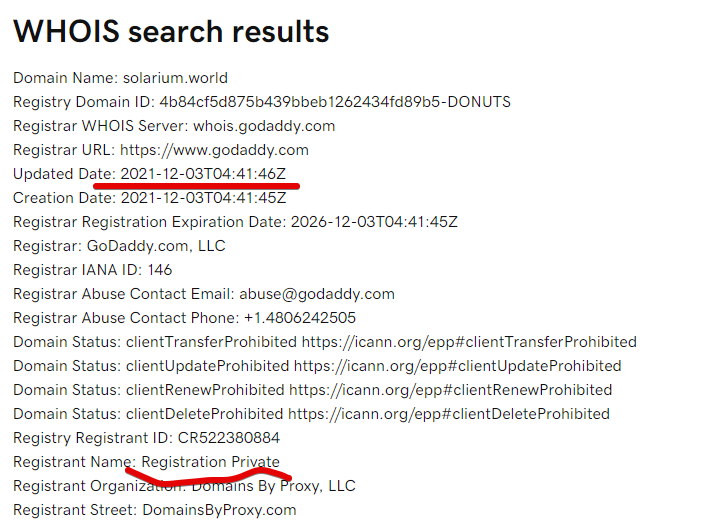The width and height of the screenshot is (703, 520).
Task: Click the Registry Registrant ID CR522380884
Action: coord(229,438)
